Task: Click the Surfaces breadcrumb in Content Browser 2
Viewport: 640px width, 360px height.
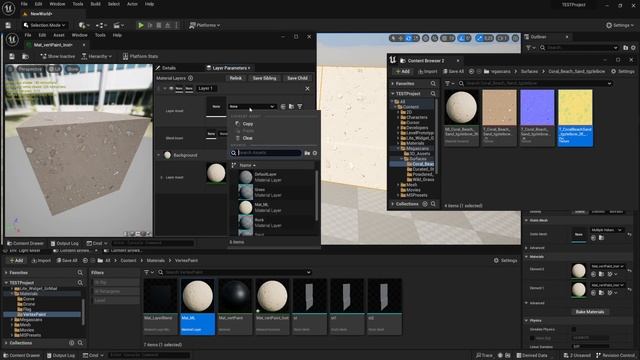Action: pyautogui.click(x=529, y=71)
